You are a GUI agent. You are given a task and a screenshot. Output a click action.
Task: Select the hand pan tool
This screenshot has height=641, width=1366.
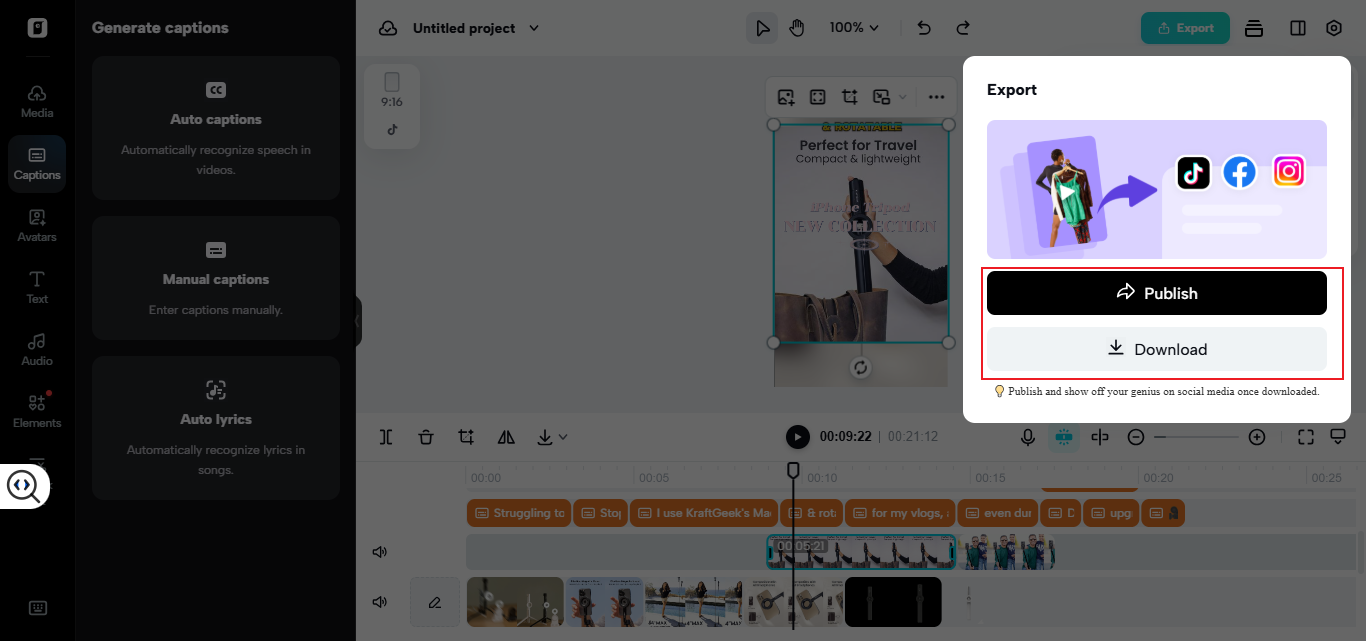click(x=796, y=28)
